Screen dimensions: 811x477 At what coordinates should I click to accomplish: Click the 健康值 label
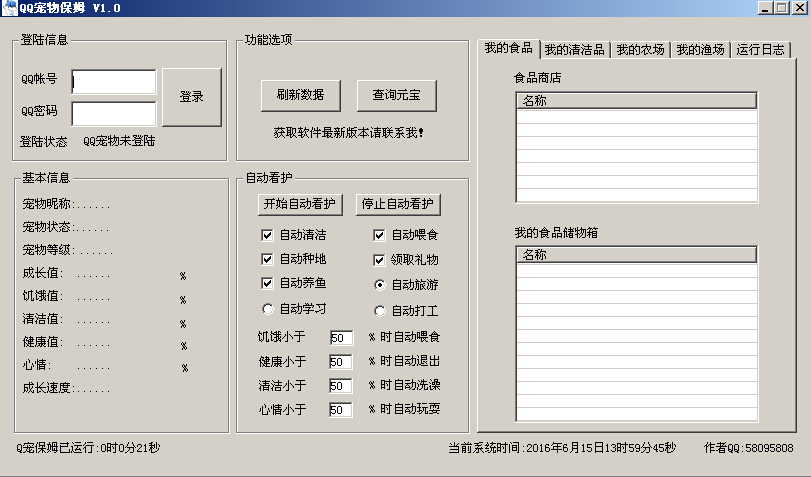(x=41, y=342)
